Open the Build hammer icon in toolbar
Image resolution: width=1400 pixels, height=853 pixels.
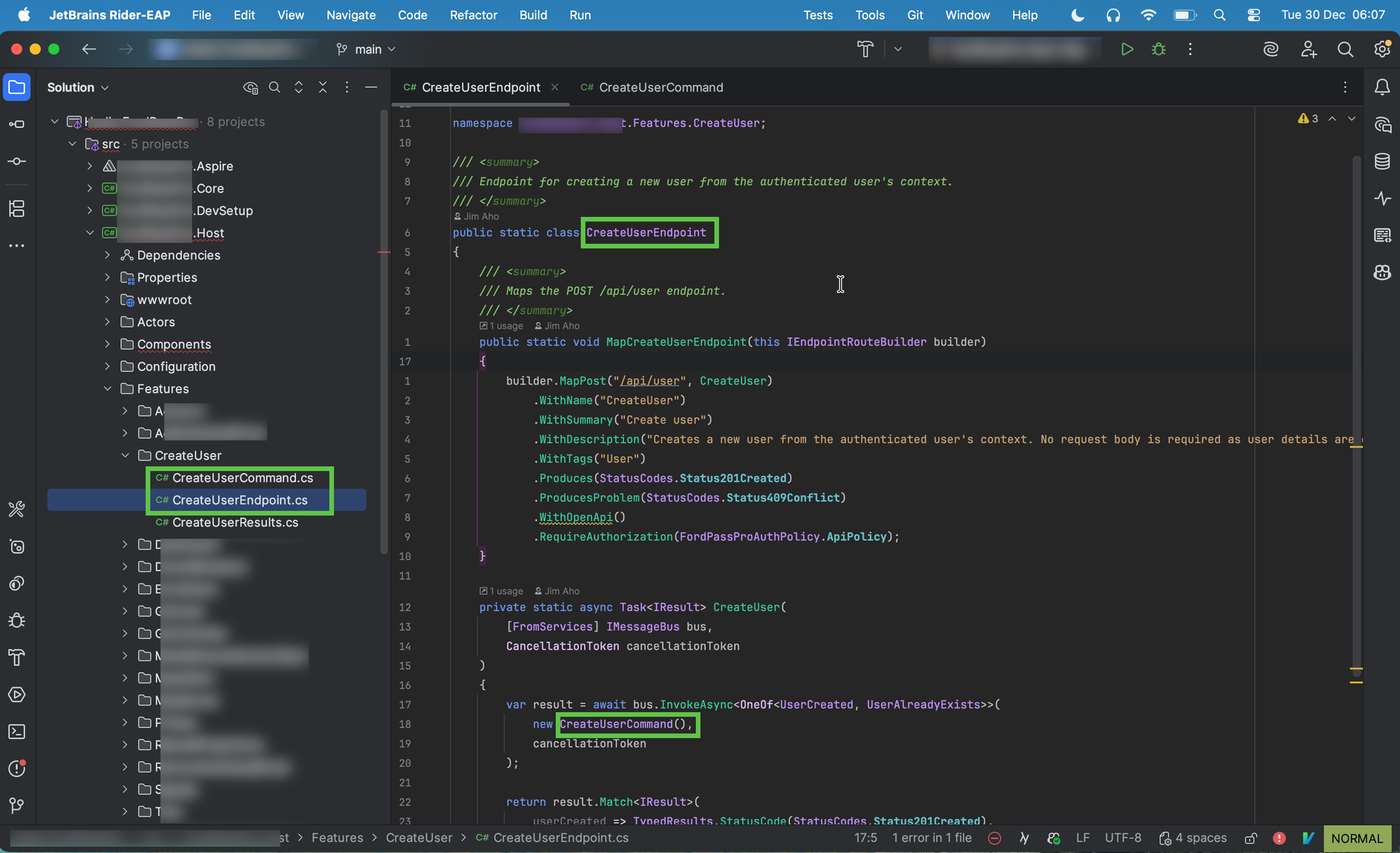pyautogui.click(x=865, y=49)
